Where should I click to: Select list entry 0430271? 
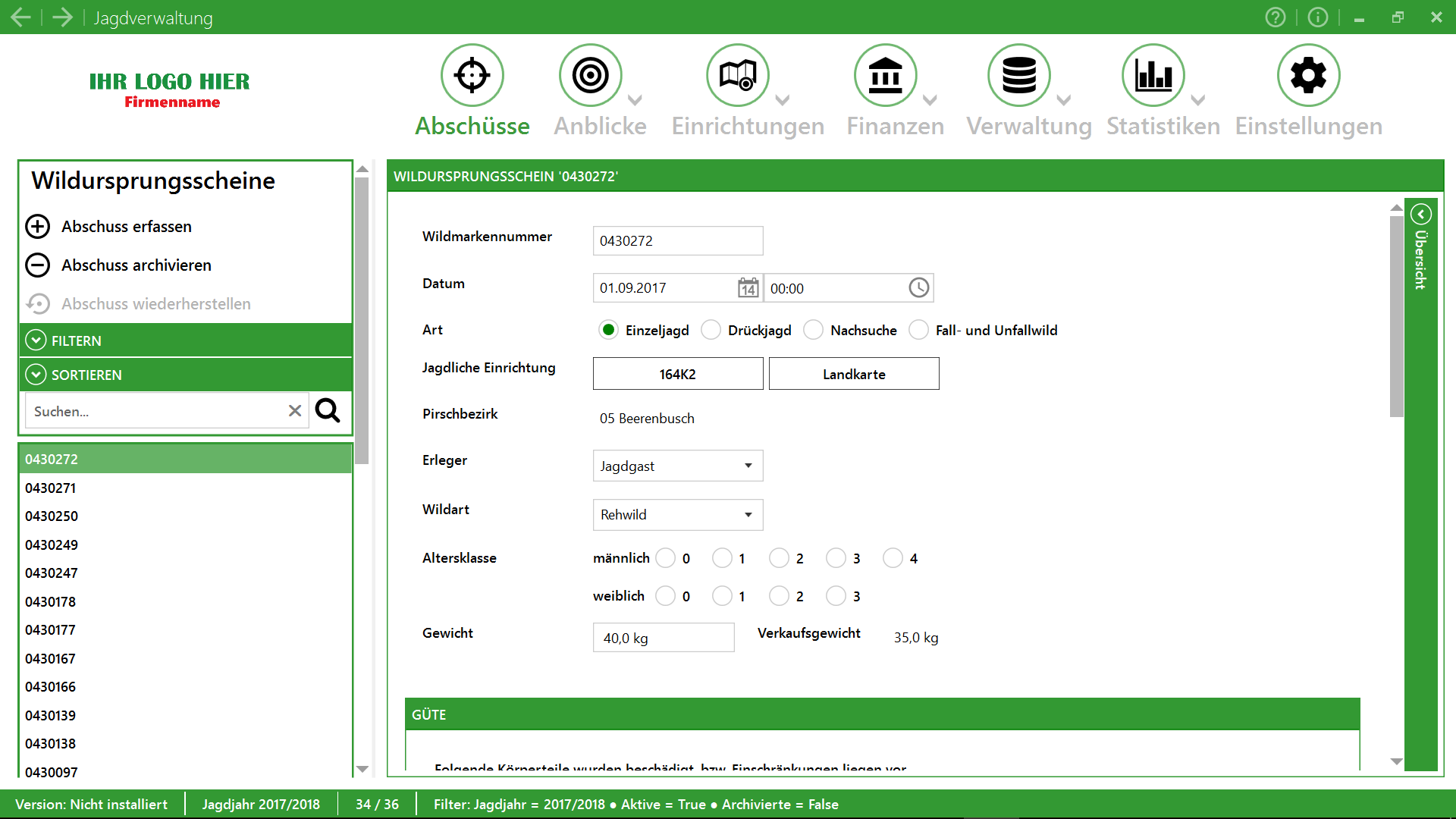pos(186,488)
